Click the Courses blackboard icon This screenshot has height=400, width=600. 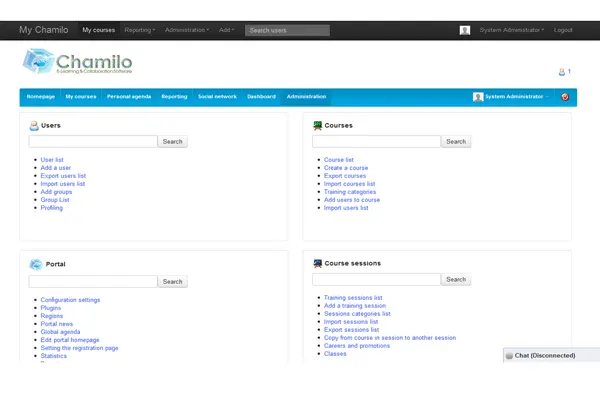[317, 126]
